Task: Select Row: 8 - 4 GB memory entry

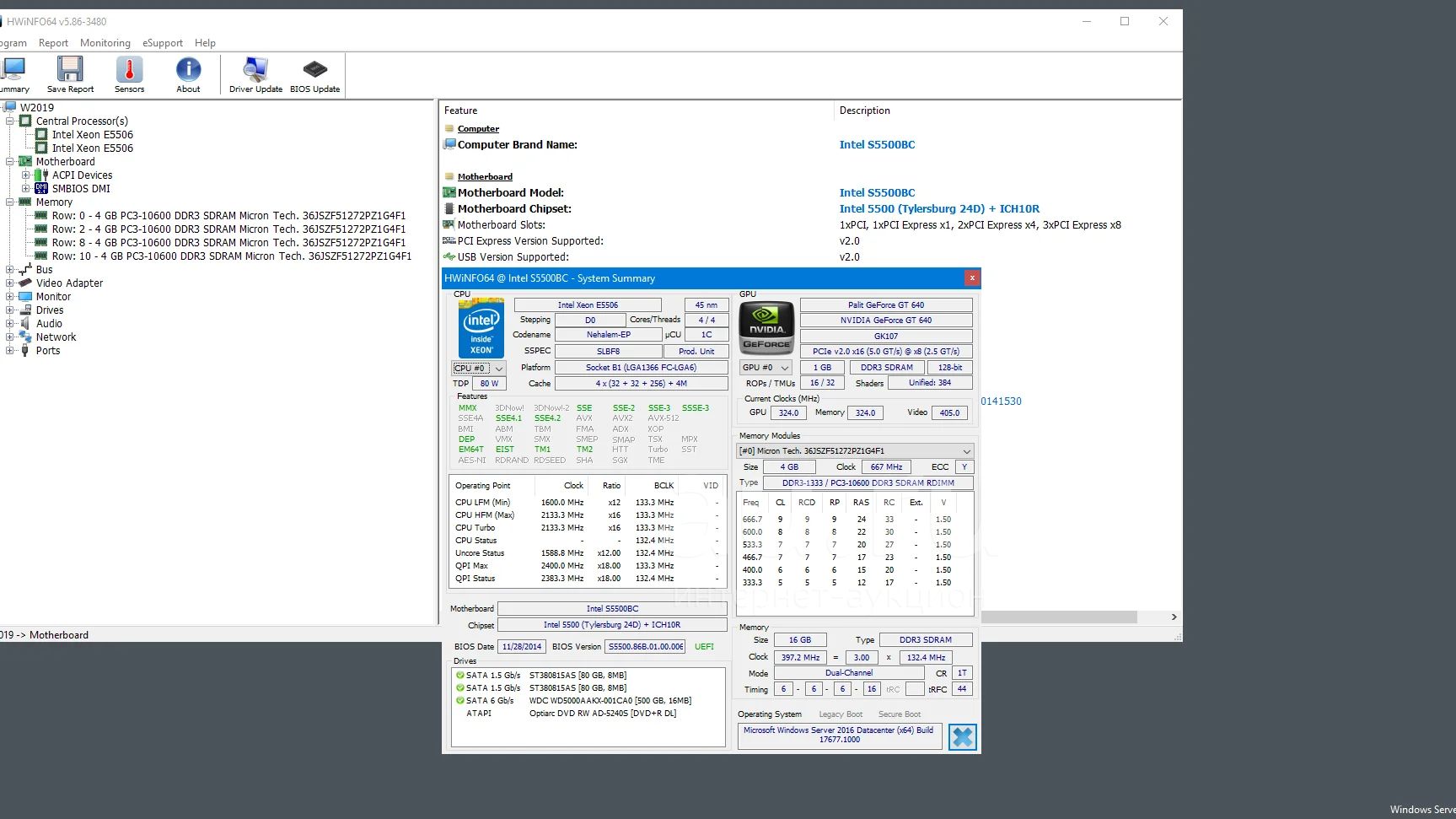Action: click(x=228, y=242)
